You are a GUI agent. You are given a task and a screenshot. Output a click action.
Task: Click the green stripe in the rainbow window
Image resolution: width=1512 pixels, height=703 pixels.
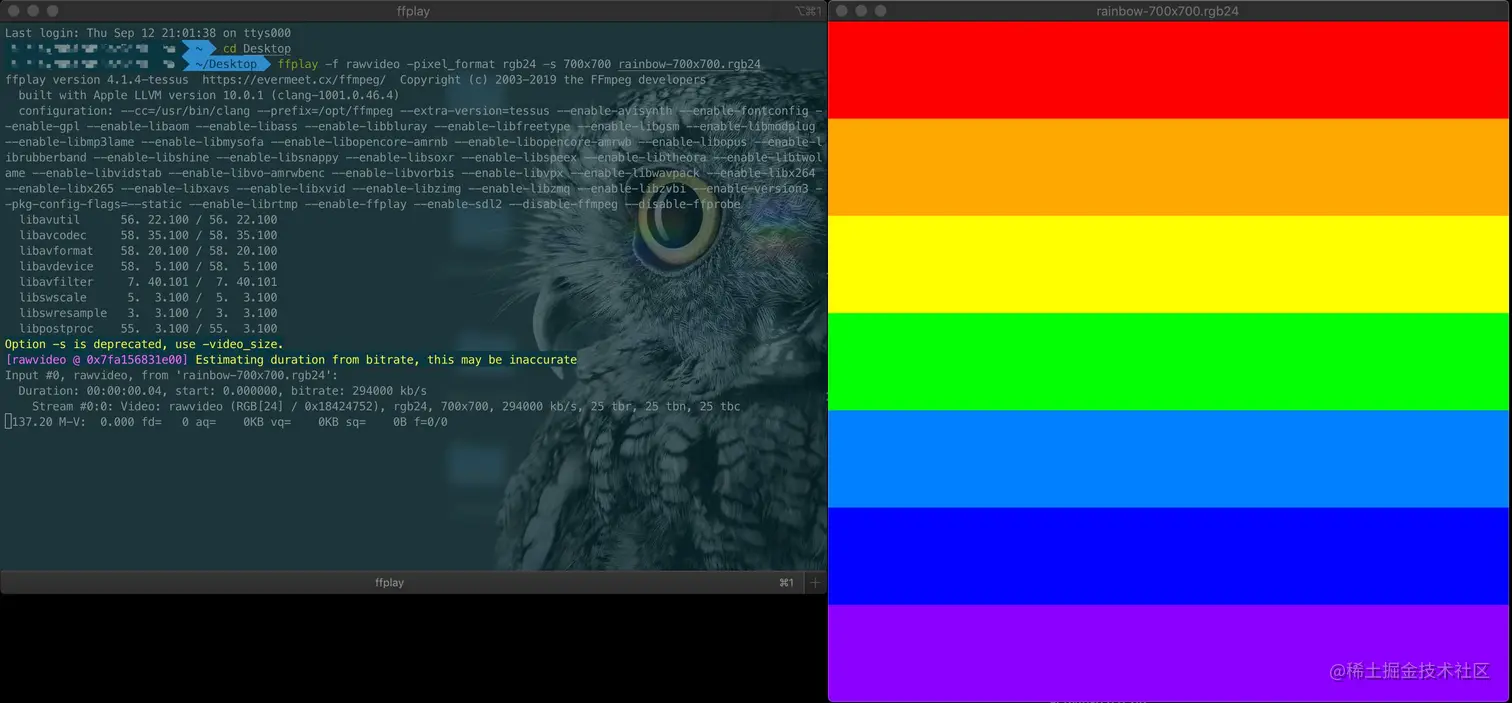[x=1170, y=360]
